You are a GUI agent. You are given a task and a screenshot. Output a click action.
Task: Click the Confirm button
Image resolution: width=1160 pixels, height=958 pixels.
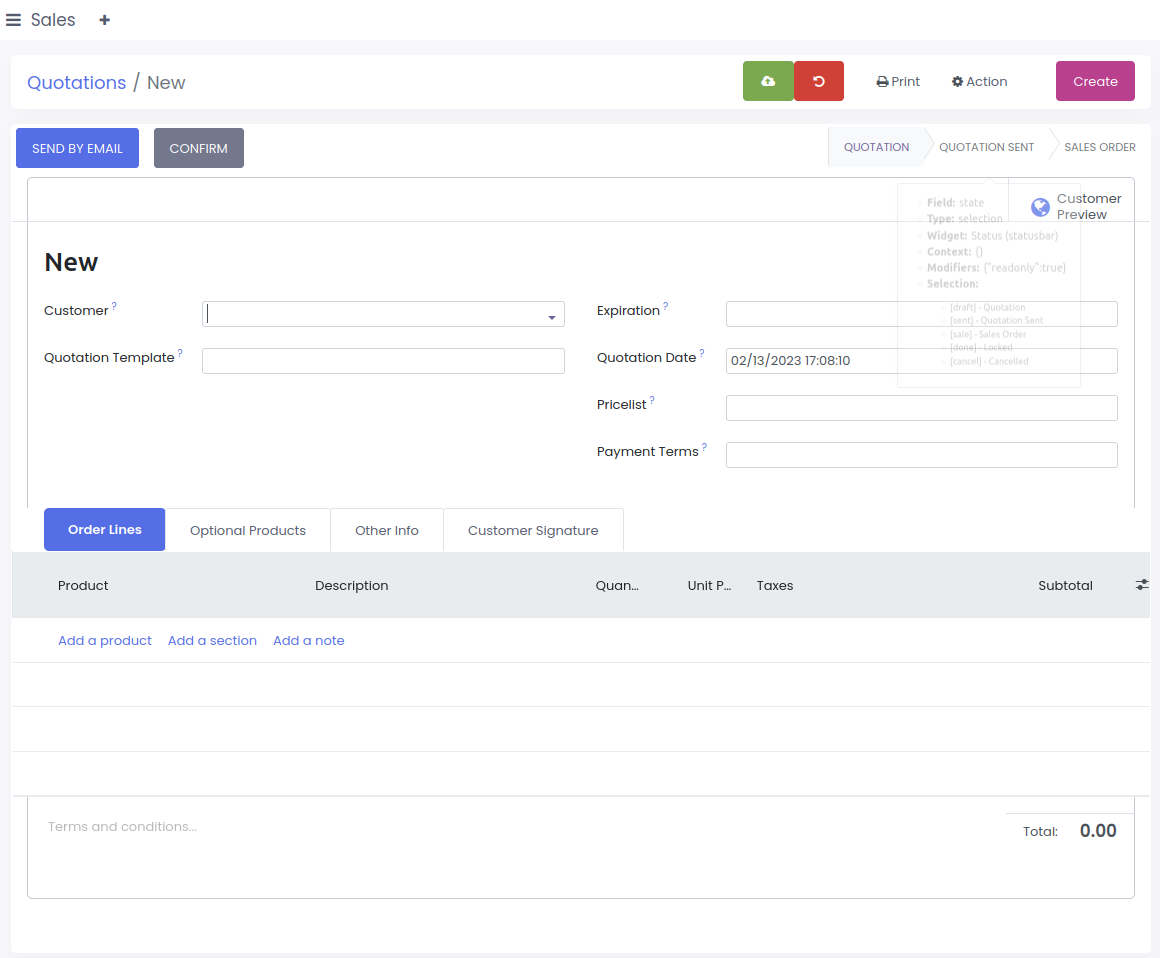pyautogui.click(x=199, y=148)
